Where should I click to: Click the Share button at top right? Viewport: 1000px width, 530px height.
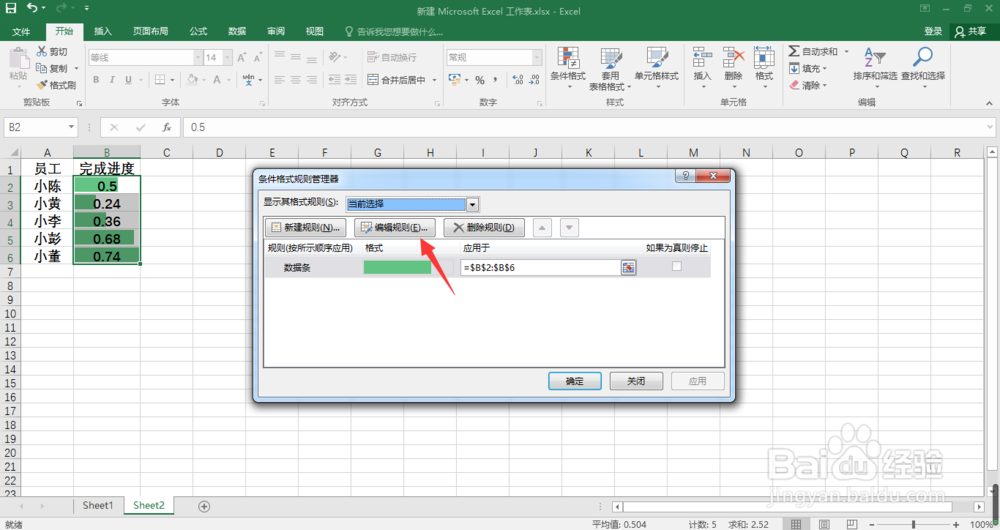(971, 31)
